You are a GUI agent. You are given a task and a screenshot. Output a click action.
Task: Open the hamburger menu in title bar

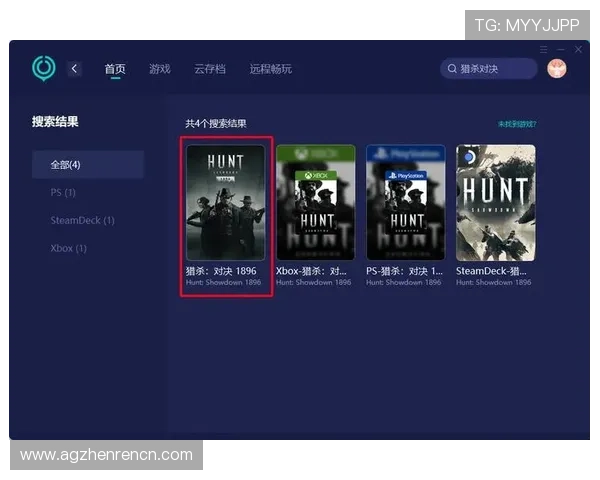543,49
